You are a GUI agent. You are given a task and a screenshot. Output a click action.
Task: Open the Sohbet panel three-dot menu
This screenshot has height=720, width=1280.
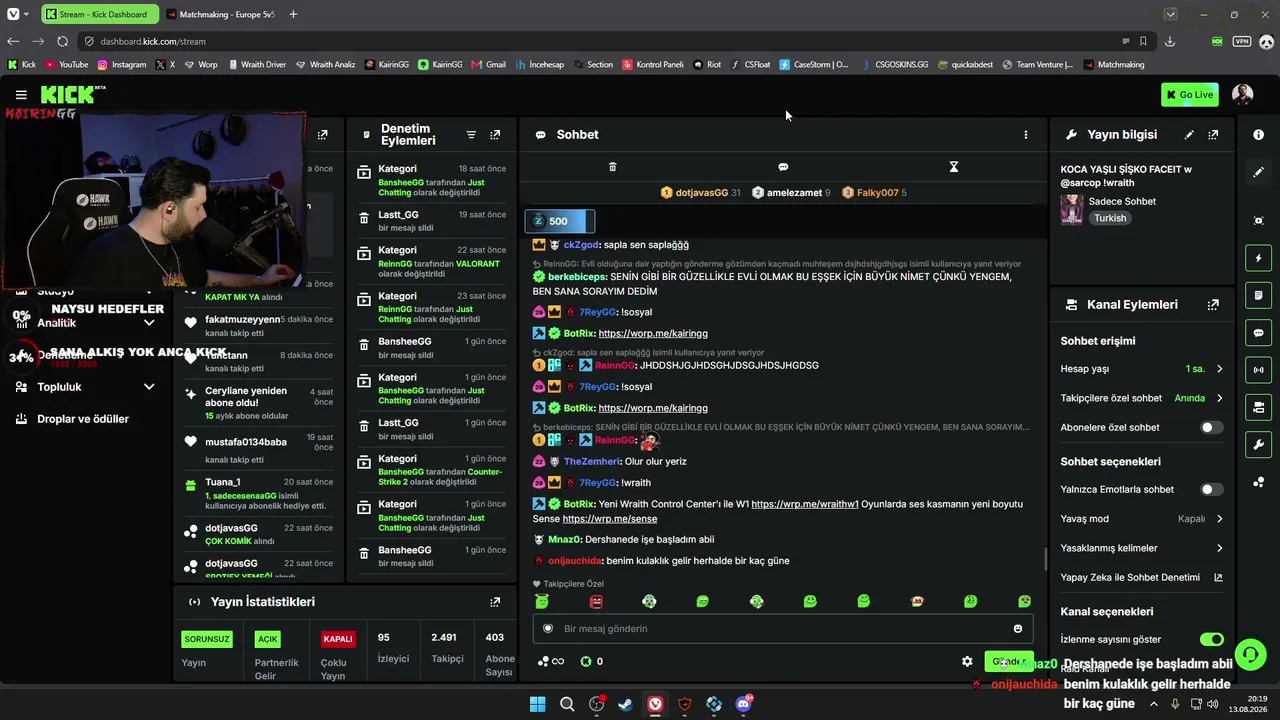tap(1025, 135)
